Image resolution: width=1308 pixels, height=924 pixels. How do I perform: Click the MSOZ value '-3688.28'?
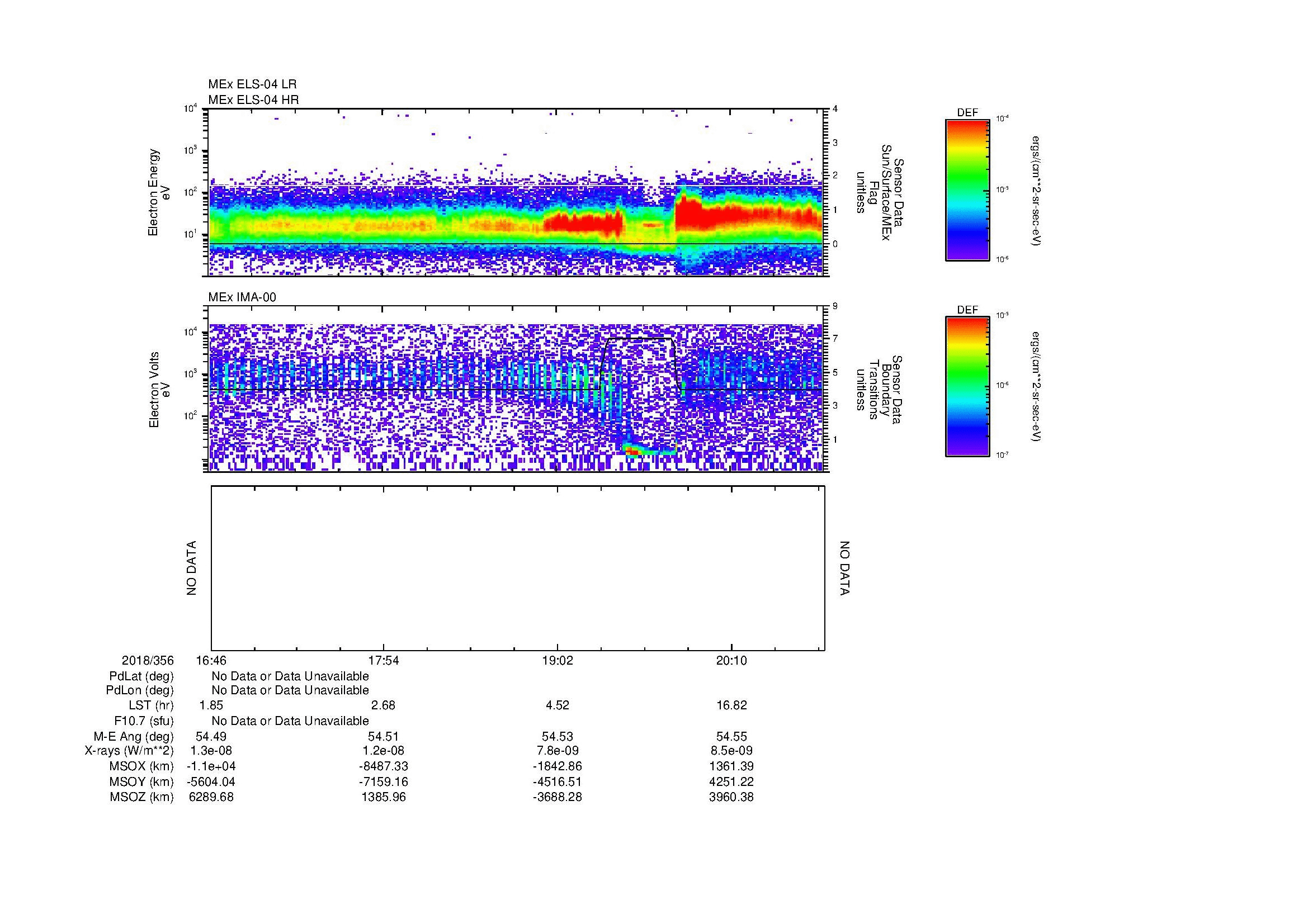557,797
